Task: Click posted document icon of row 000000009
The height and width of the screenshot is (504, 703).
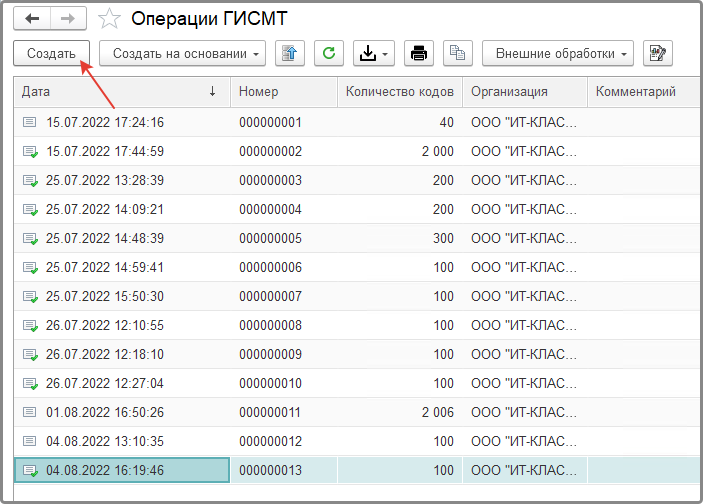Action: click(30, 355)
